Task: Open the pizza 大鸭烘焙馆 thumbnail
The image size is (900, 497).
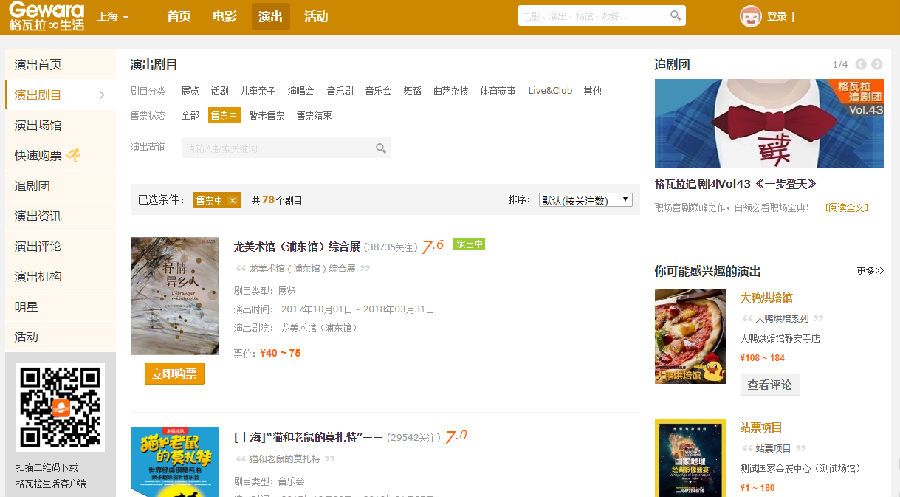Action: point(690,336)
